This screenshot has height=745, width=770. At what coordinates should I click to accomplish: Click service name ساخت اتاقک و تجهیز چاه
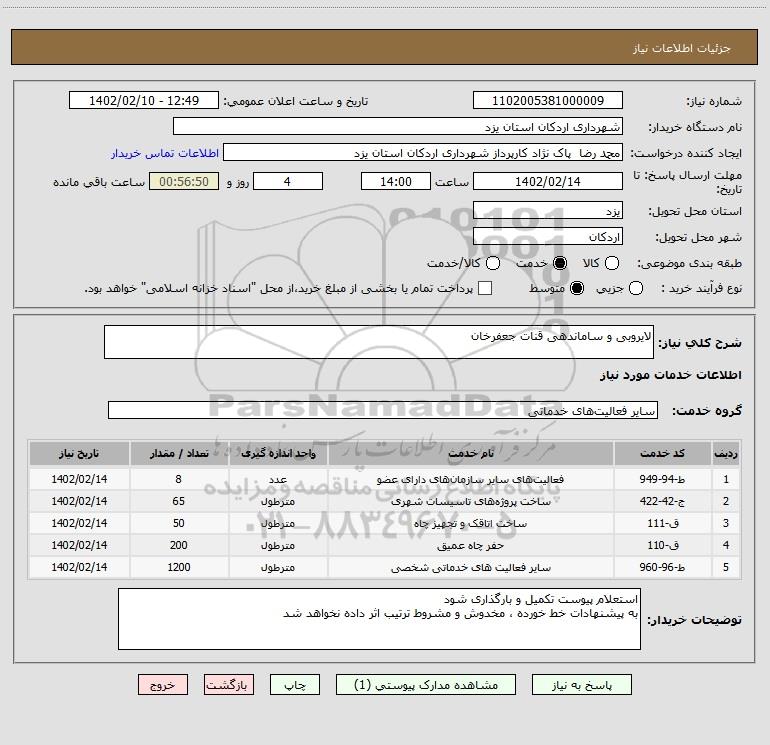pos(470,524)
